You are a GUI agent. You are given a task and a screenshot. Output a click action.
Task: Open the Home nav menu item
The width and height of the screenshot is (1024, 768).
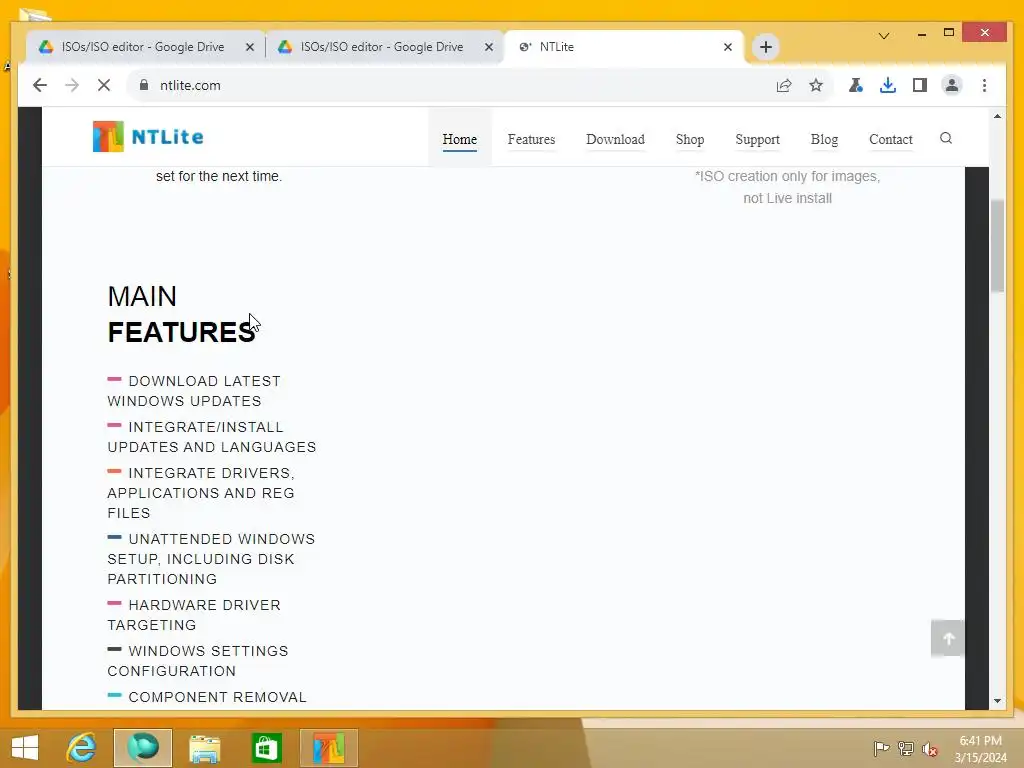tap(460, 139)
